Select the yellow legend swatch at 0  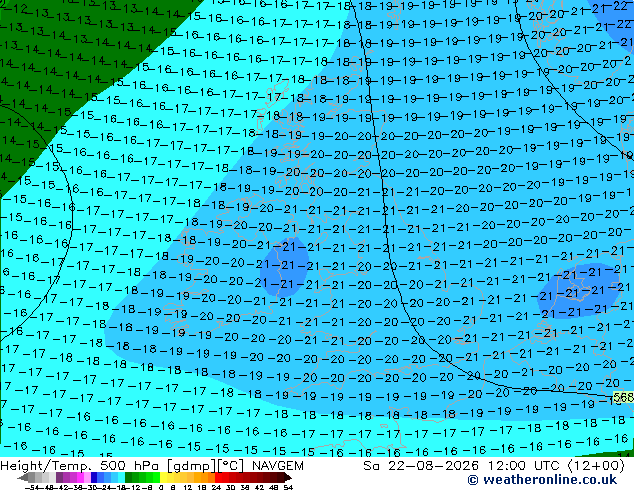163,477
